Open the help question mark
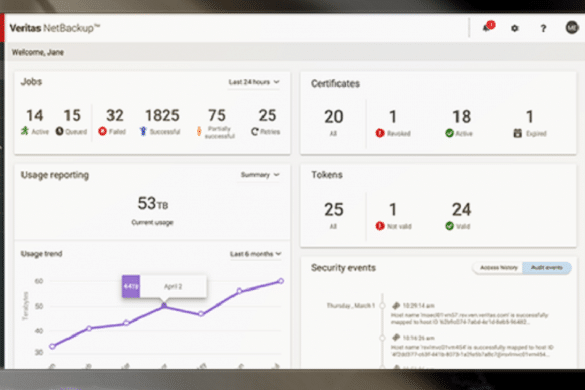 pos(543,28)
